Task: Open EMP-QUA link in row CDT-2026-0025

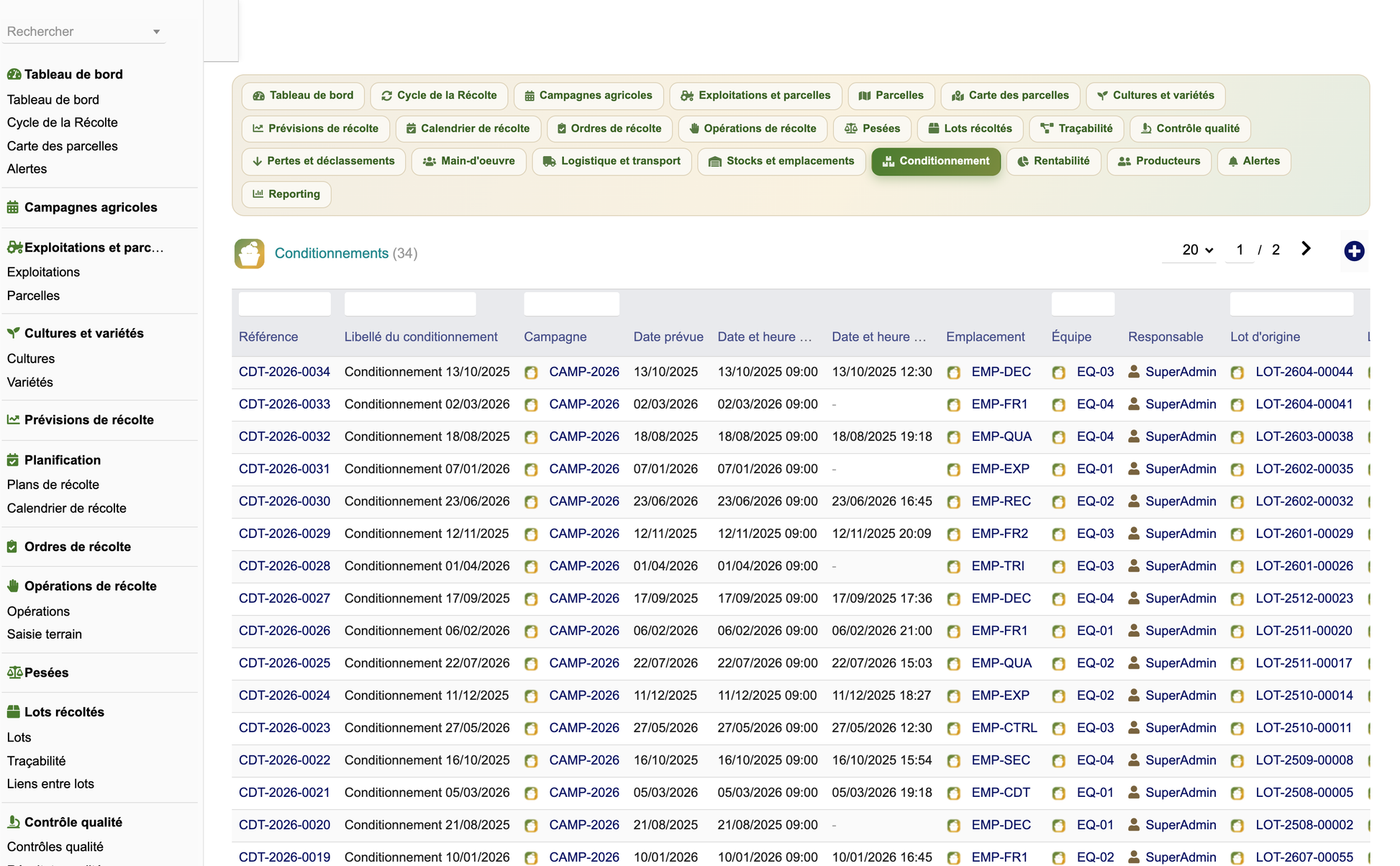Action: coord(1001,663)
